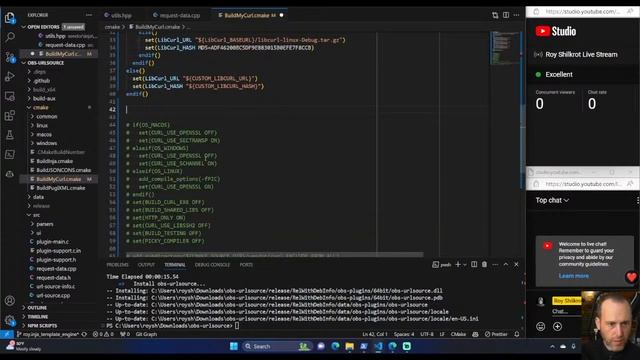Split the terminal panel
This screenshot has height=360, width=640.
point(474,264)
